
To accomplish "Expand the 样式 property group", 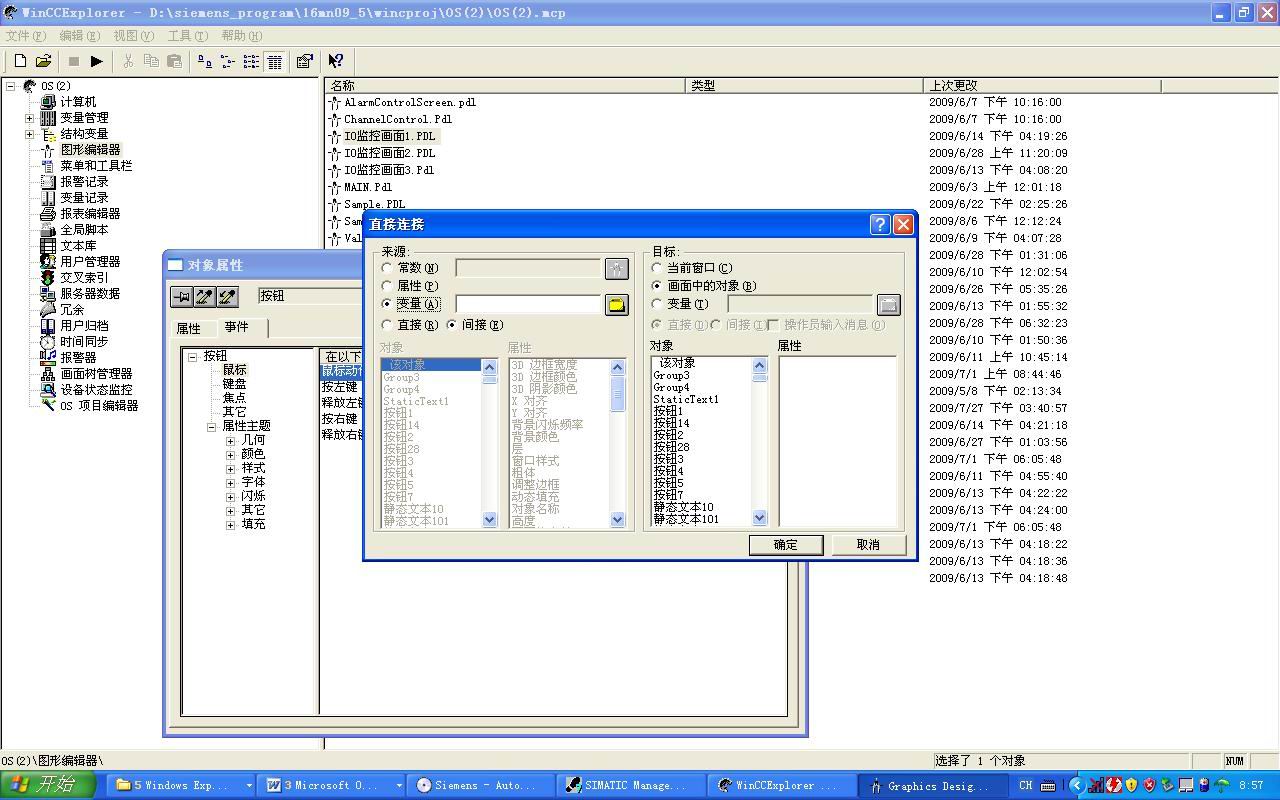I will click(x=231, y=468).
